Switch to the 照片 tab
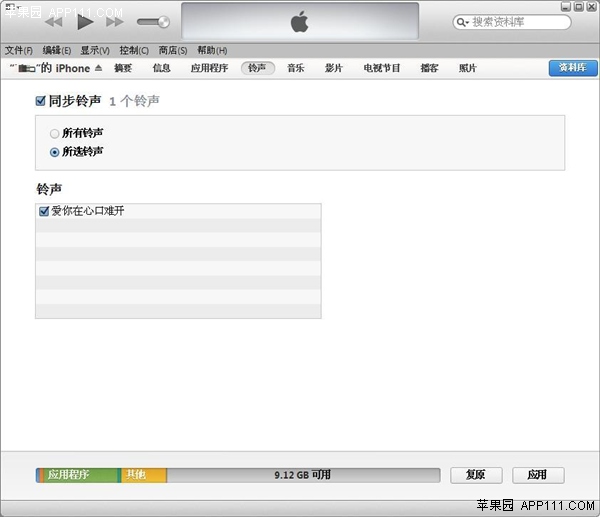This screenshot has width=600, height=517. (468, 68)
